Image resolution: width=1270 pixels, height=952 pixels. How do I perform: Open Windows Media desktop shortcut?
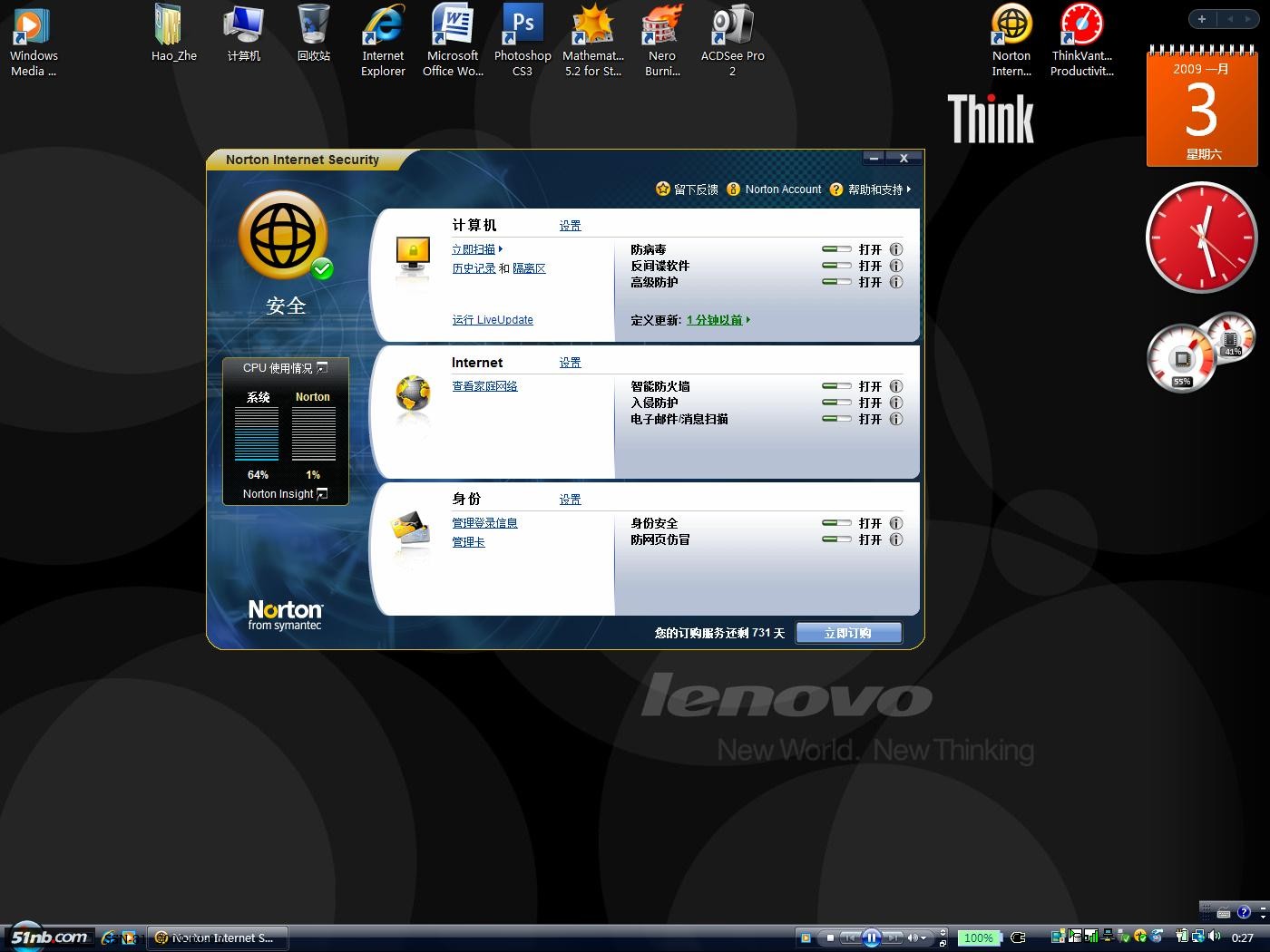click(x=33, y=41)
